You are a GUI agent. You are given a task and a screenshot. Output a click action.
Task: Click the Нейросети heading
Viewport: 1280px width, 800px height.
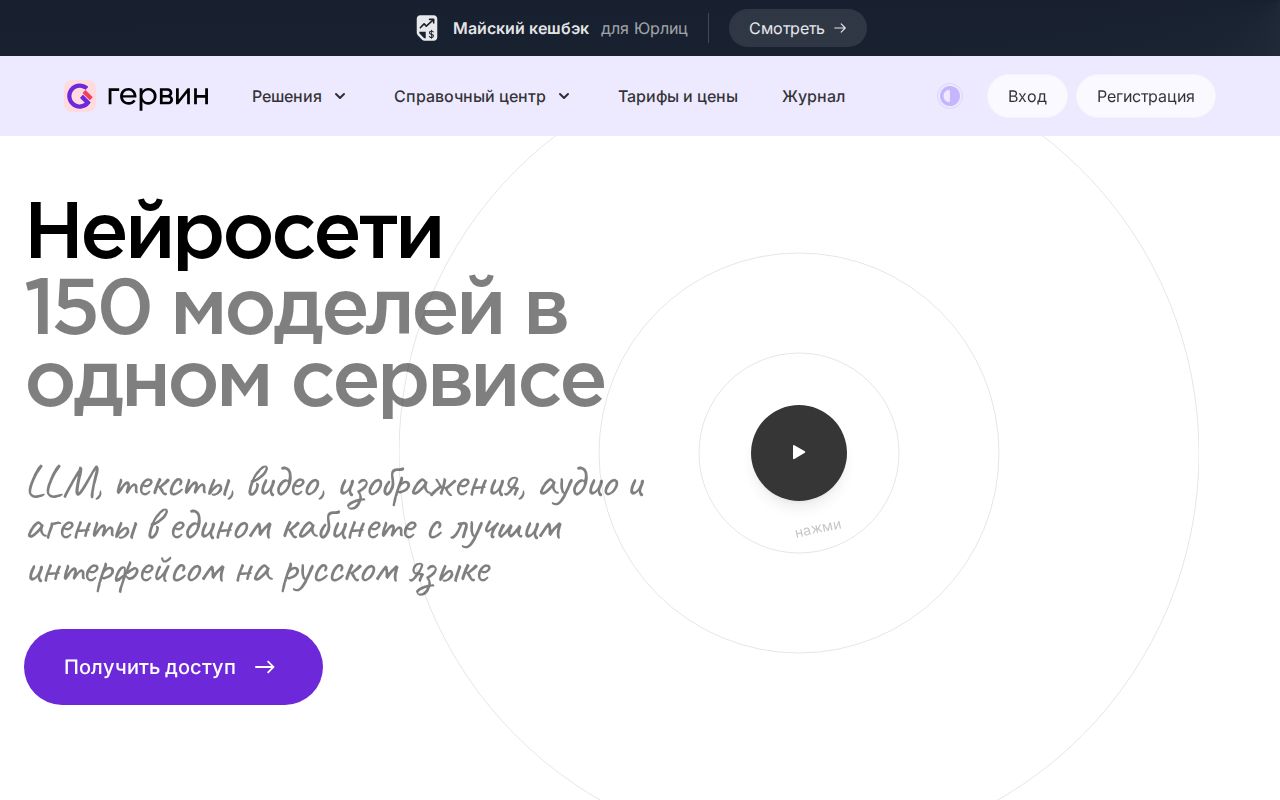(234, 231)
